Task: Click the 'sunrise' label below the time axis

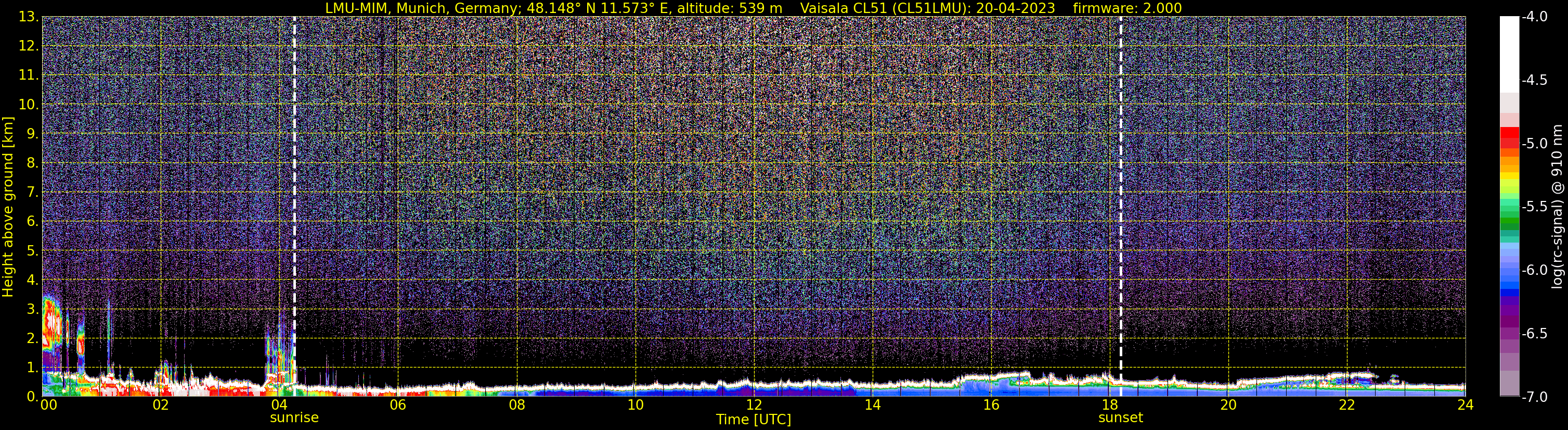Action: tap(294, 418)
